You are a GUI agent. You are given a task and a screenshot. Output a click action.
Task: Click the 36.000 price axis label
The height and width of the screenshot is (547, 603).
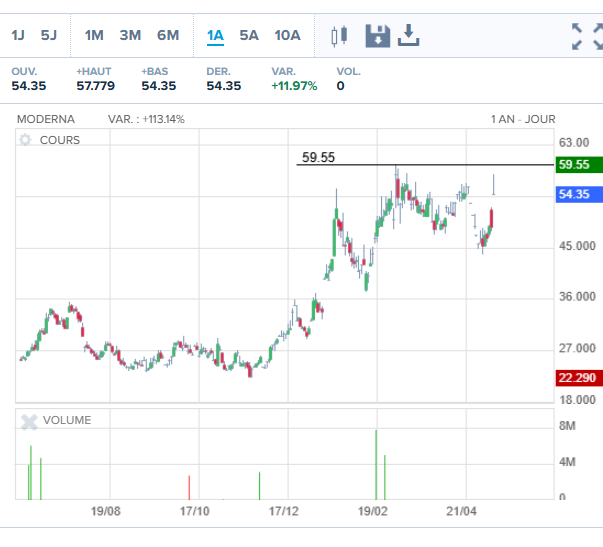point(577,297)
